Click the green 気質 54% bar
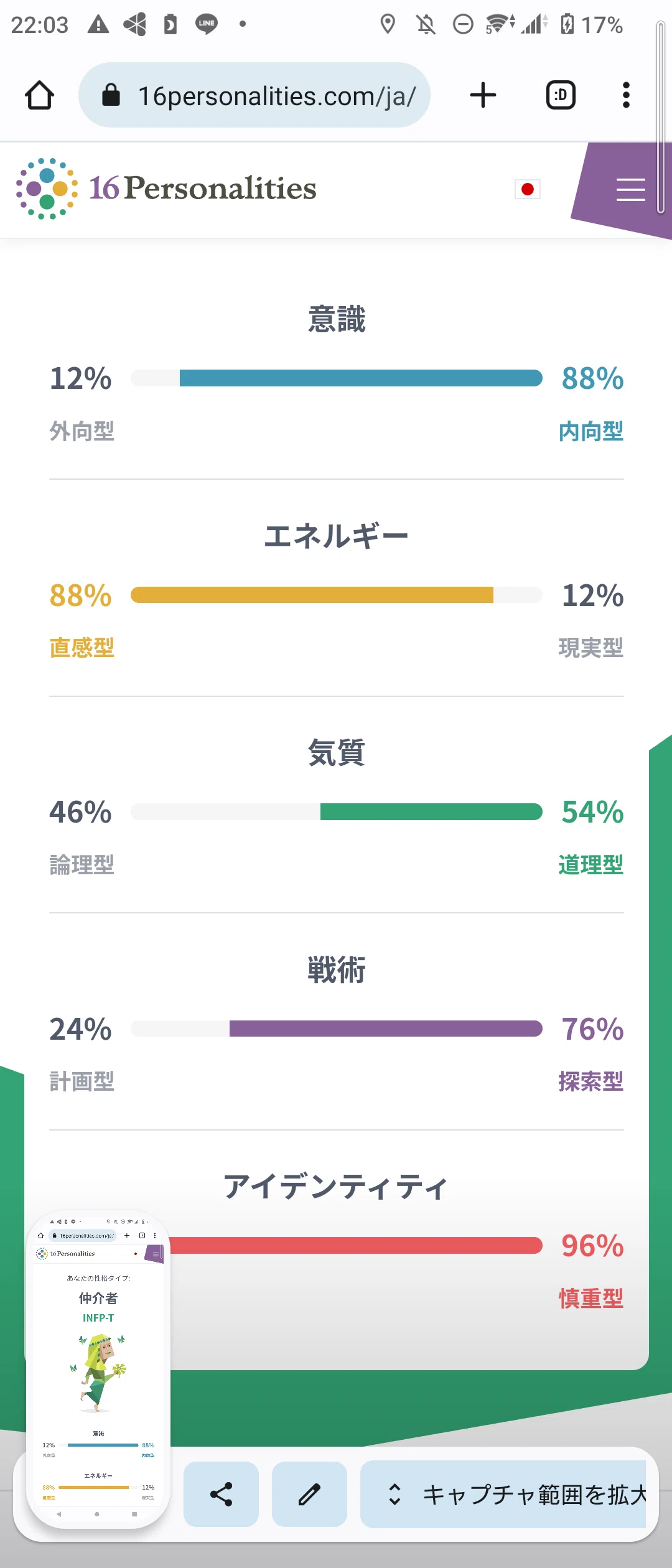The image size is (672, 1568). coord(431,812)
